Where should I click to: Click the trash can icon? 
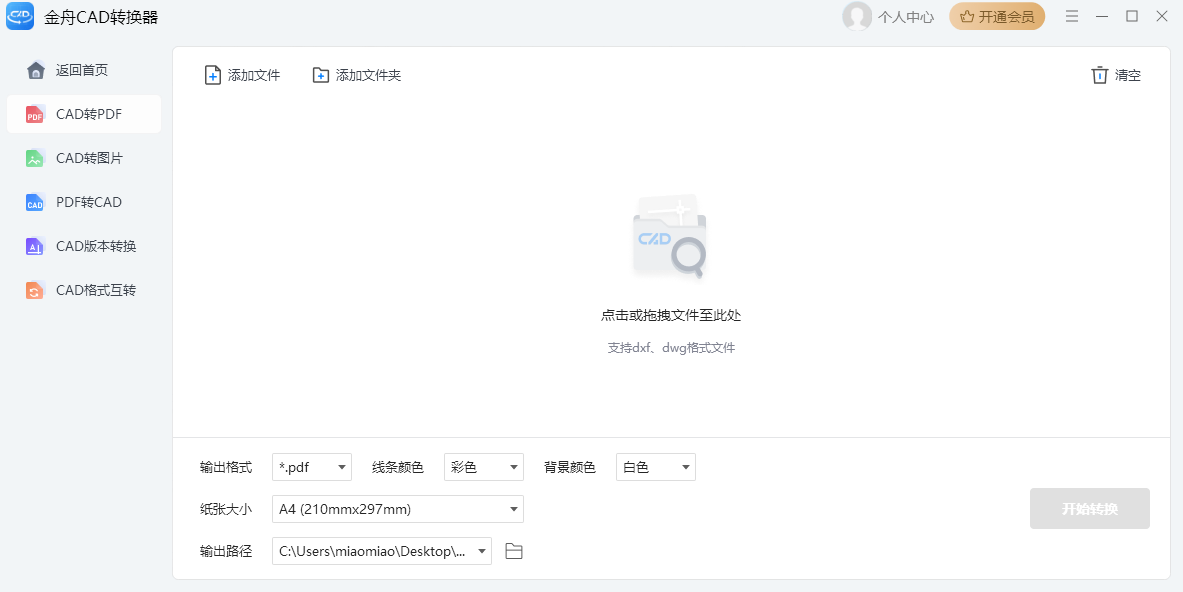[1099, 75]
